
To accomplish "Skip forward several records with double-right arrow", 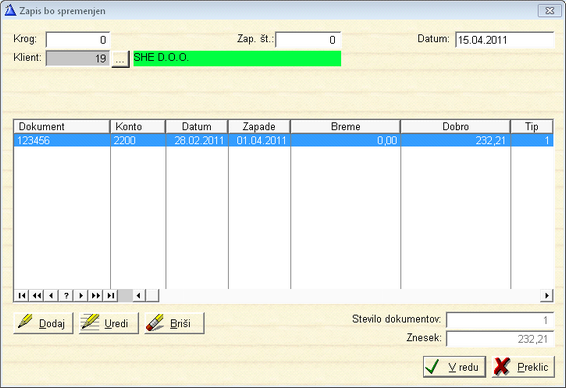I will (96, 296).
